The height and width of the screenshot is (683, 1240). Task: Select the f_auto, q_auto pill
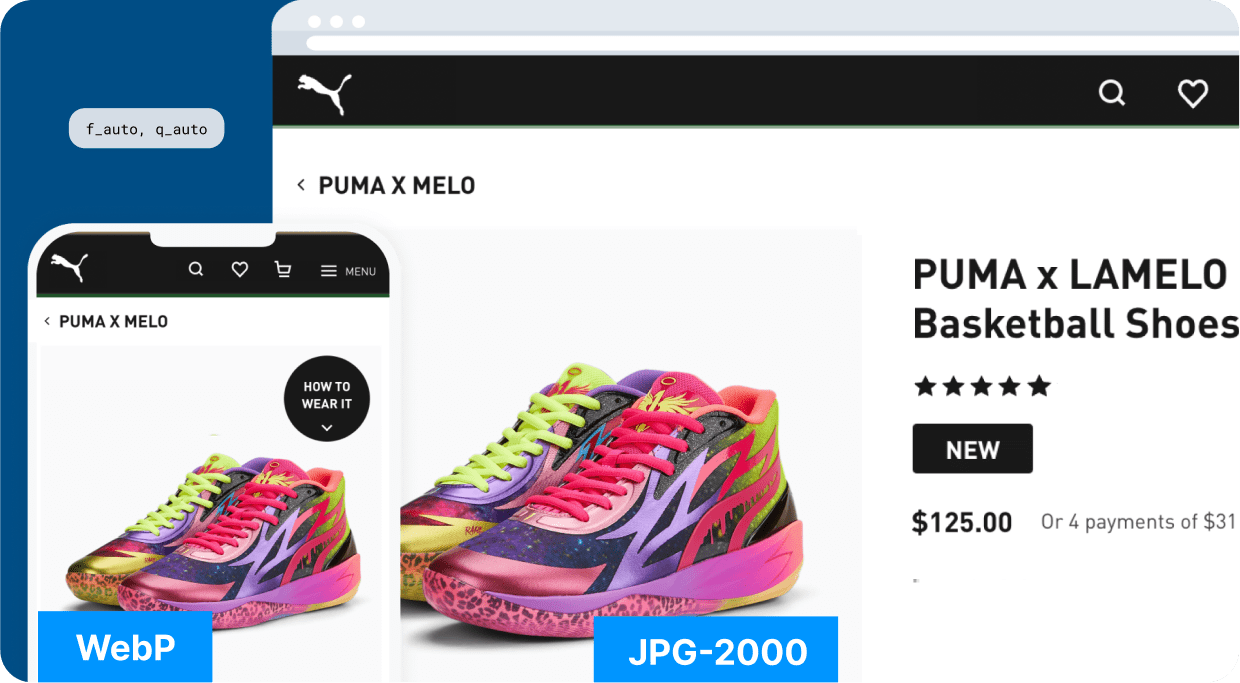coord(146,129)
